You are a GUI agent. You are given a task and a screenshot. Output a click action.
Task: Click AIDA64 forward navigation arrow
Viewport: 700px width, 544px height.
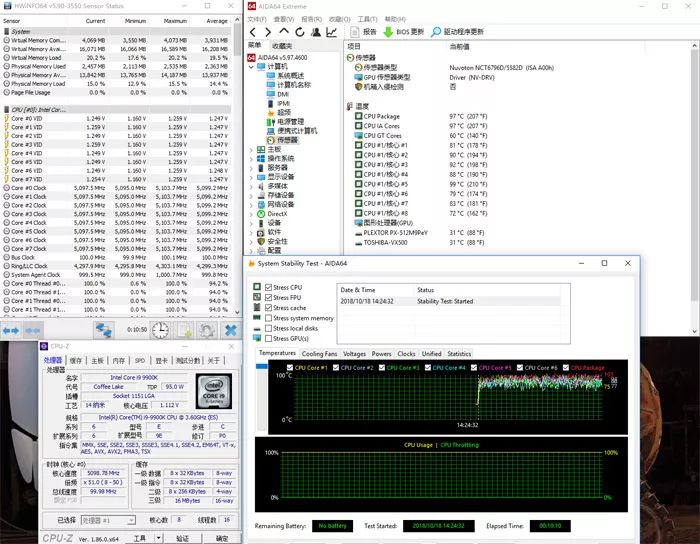268,32
